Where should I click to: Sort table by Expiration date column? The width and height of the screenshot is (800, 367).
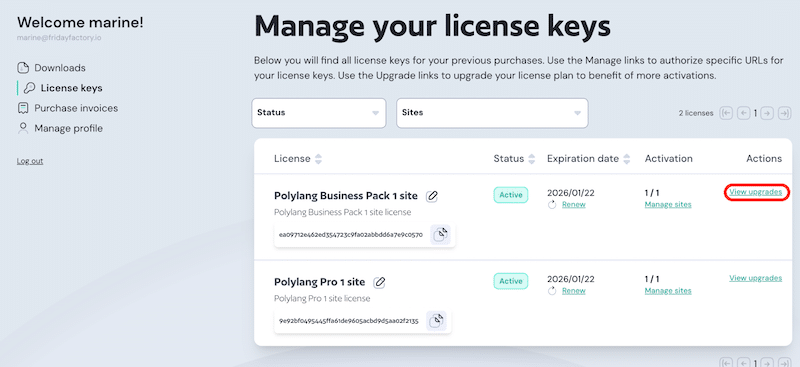pyautogui.click(x=627, y=159)
